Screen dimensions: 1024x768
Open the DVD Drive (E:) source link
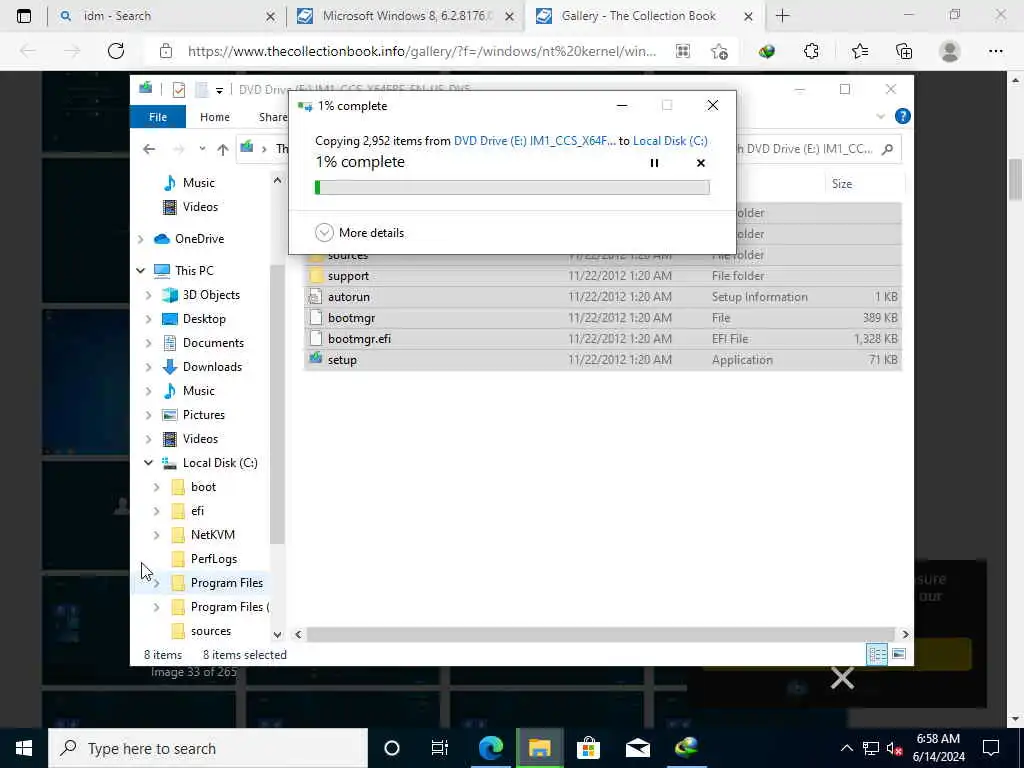pyautogui.click(x=534, y=140)
